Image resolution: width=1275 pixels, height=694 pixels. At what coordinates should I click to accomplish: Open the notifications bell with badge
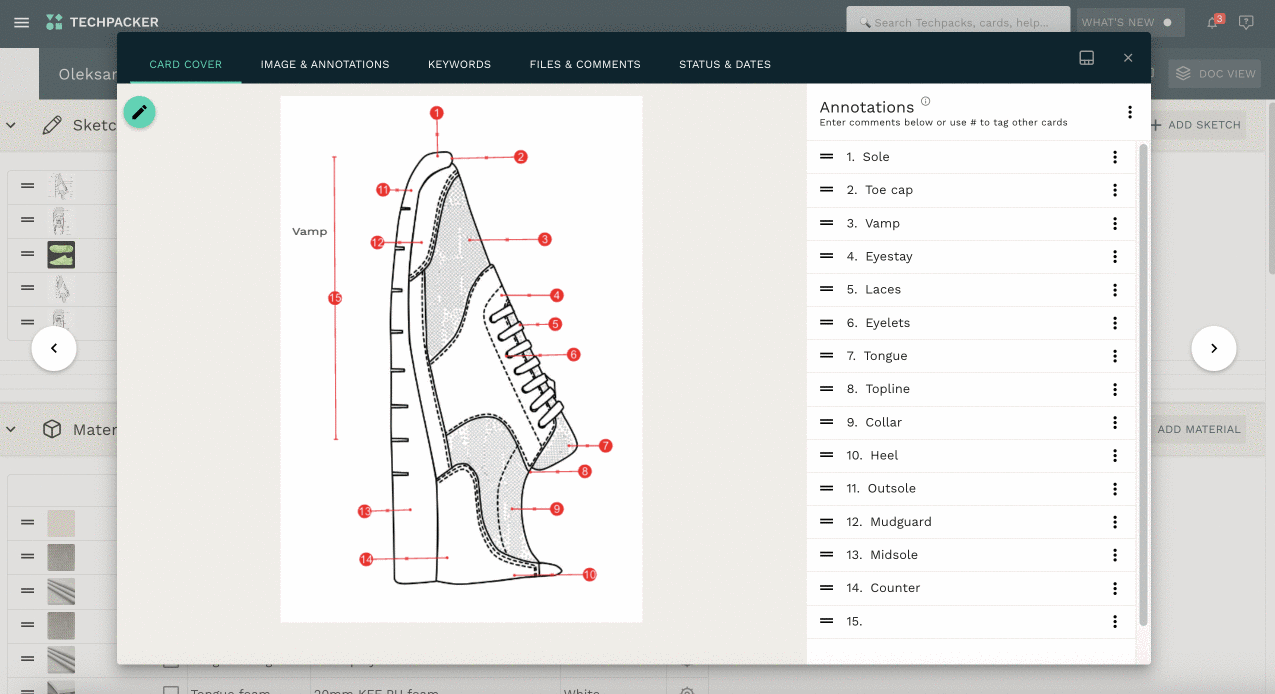[1211, 21]
